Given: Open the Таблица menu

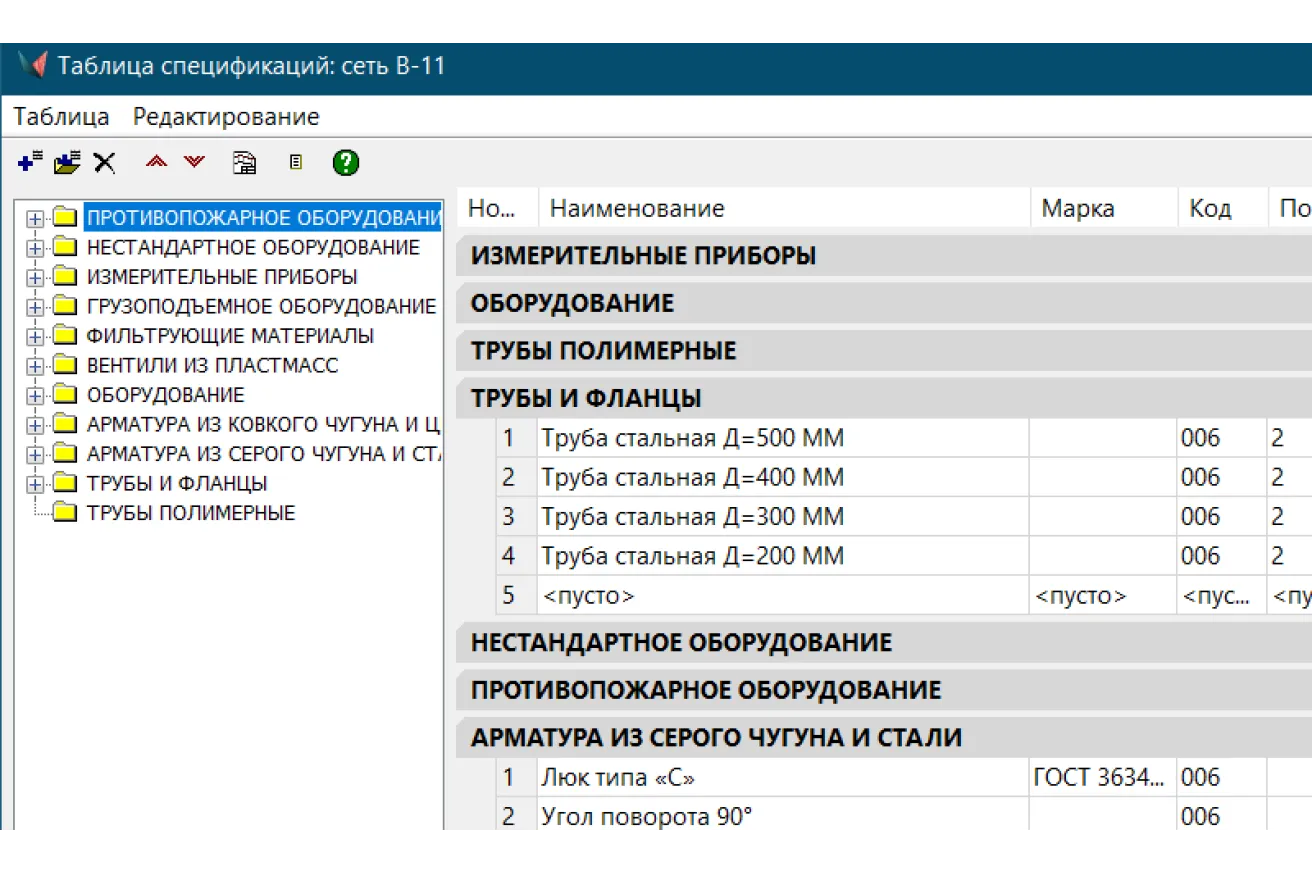Looking at the screenshot, I should pyautogui.click(x=60, y=116).
